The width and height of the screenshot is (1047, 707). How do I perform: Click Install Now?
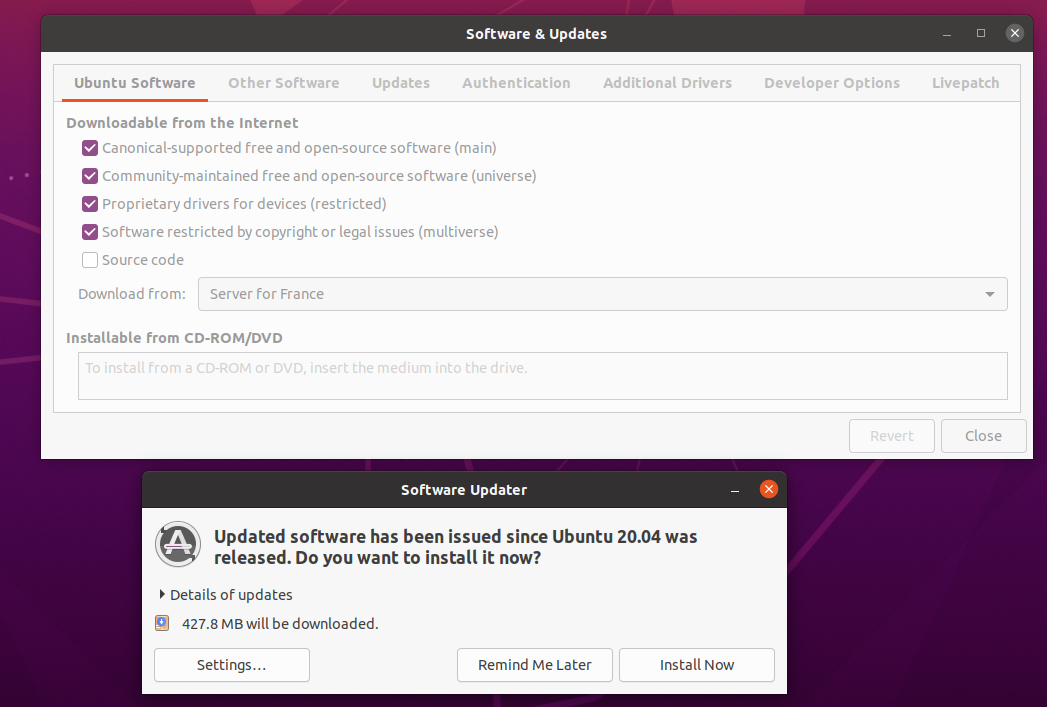[696, 665]
